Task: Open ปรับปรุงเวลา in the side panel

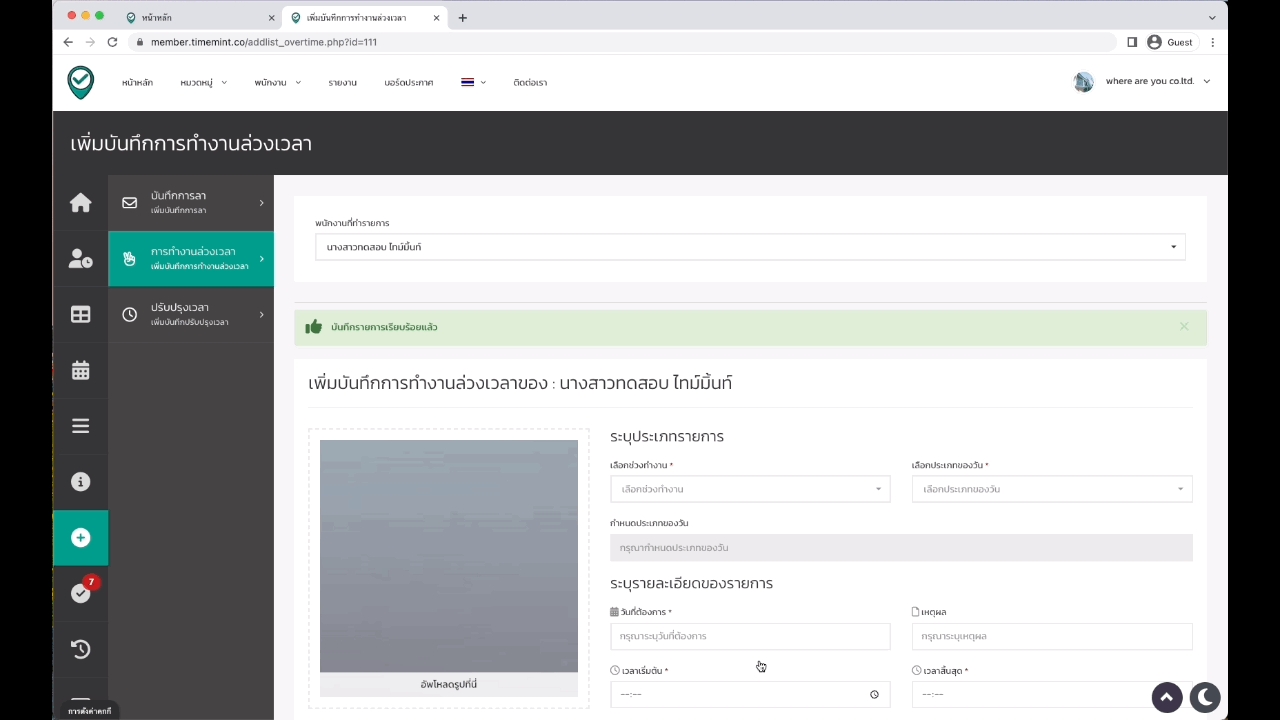Action: pos(190,315)
